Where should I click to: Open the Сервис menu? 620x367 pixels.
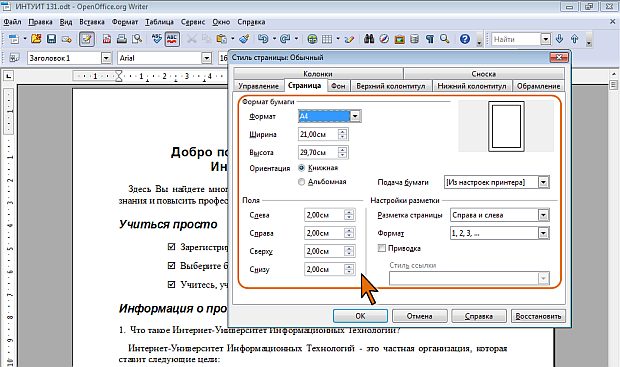click(193, 22)
